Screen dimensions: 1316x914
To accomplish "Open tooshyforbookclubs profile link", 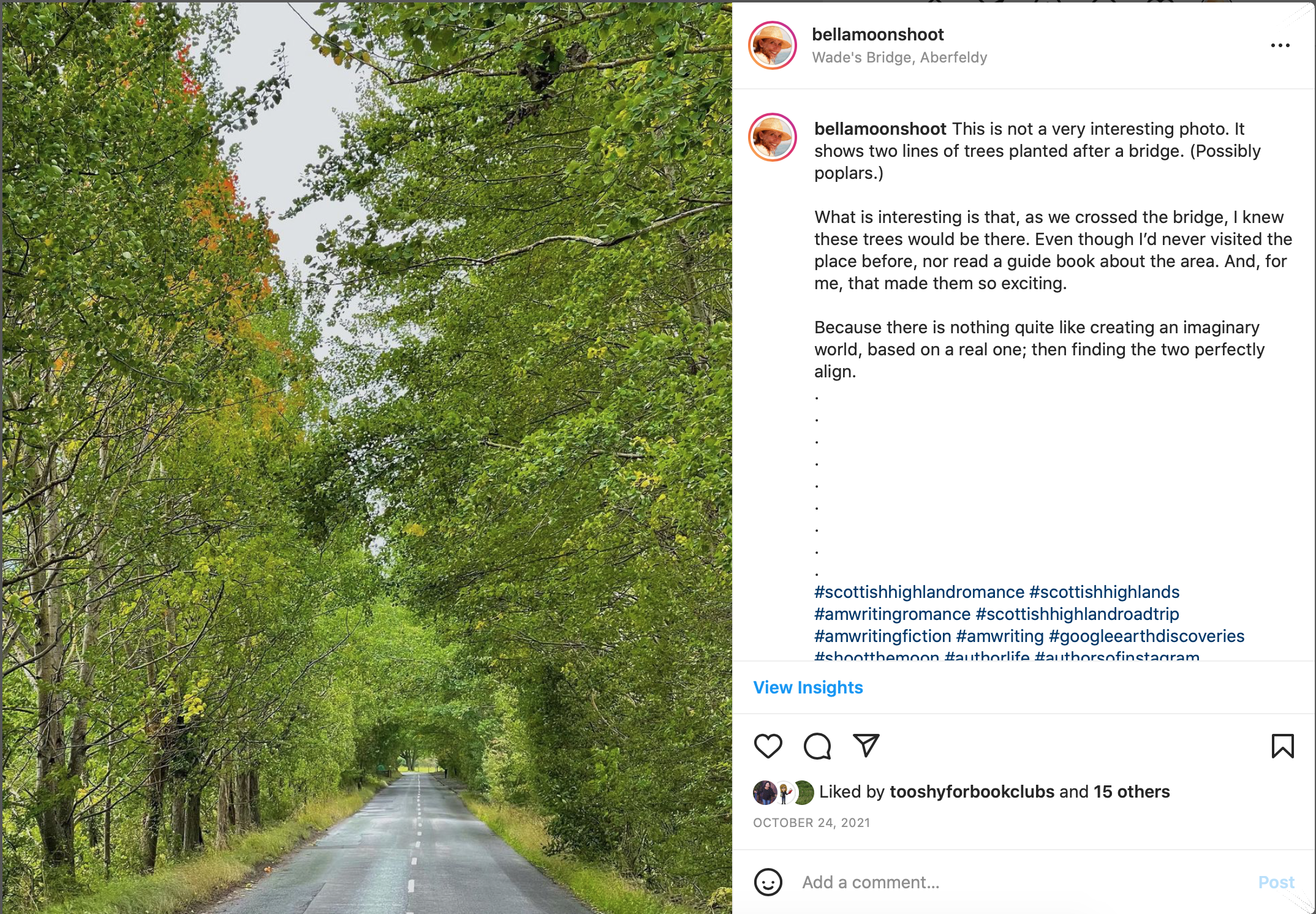I will tap(972, 791).
